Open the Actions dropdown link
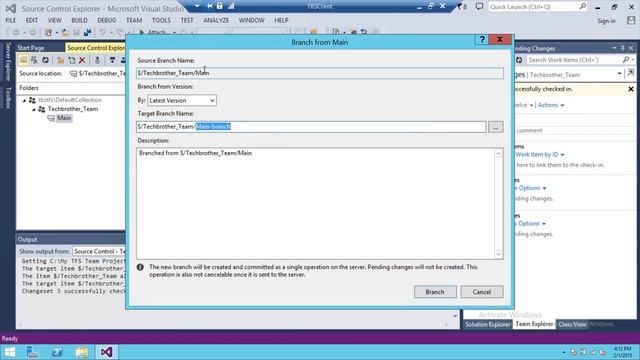This screenshot has height=360, width=640. coord(551,105)
